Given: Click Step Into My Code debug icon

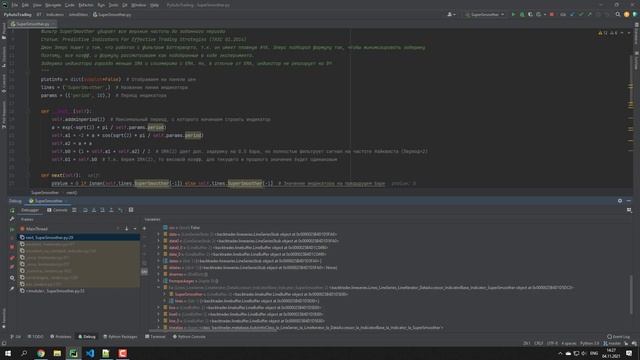Looking at the screenshot, I should pos(102,210).
